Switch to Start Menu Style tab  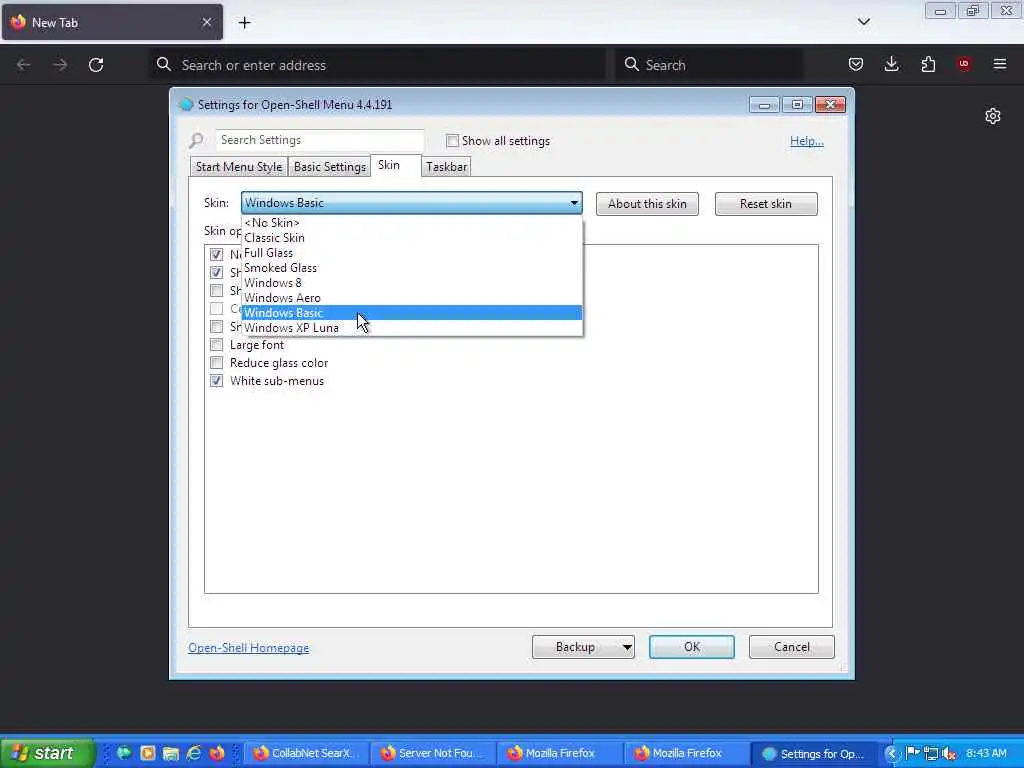pyautogui.click(x=238, y=167)
